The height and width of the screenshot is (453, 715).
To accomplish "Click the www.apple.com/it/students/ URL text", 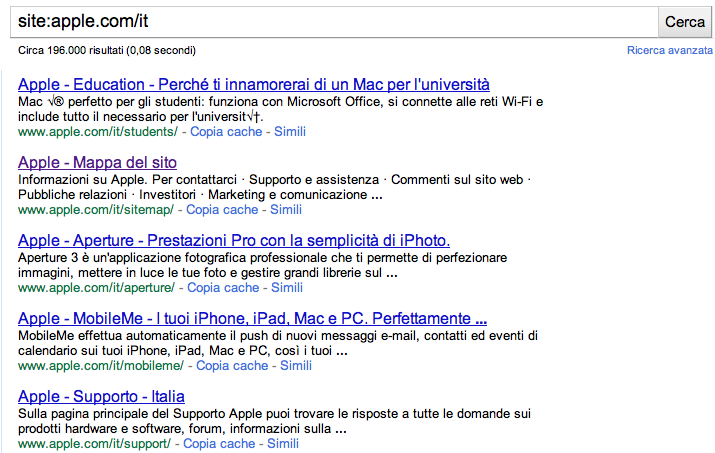I will click(x=97, y=132).
